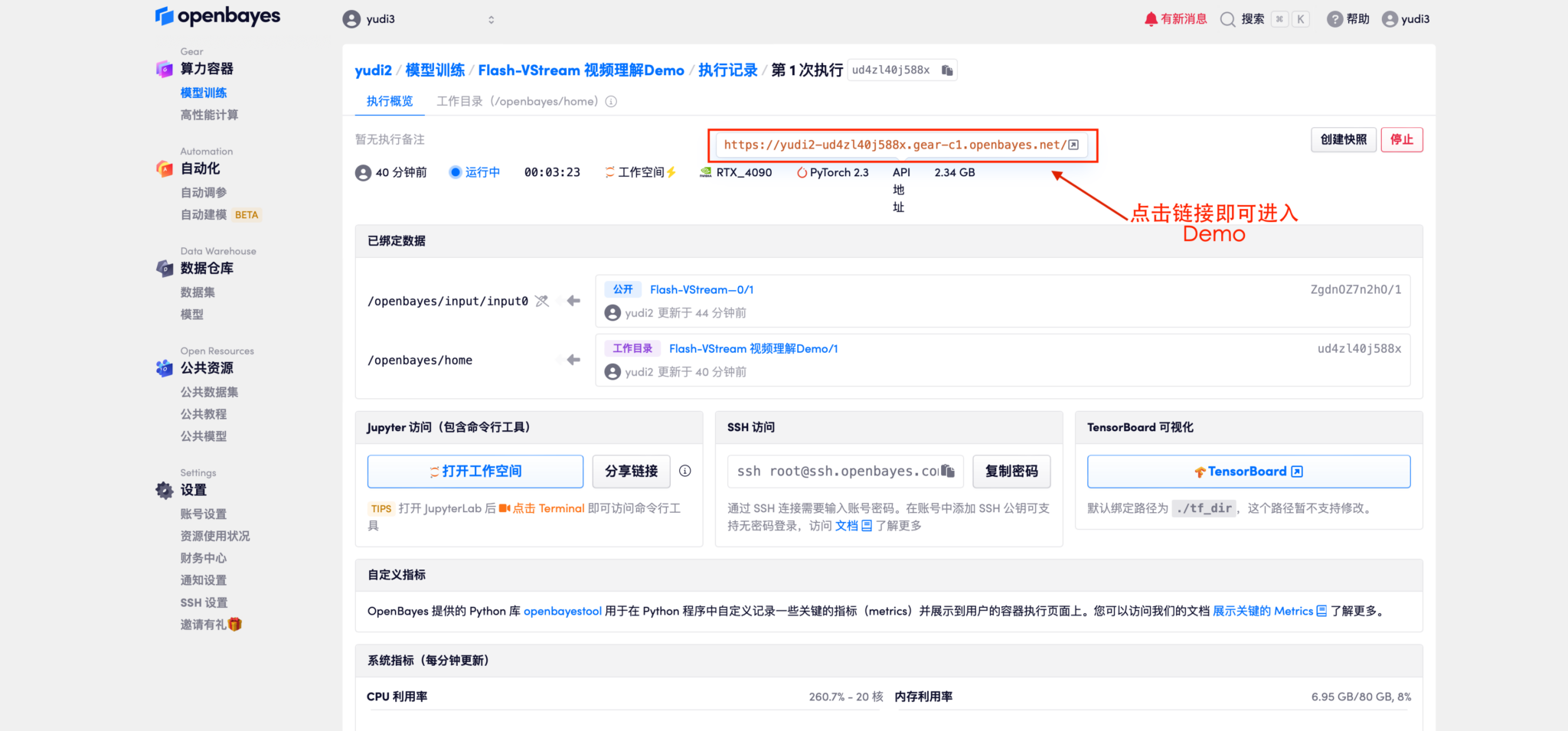Screen dimensions: 1568x731
Task: Open the workspace switcher dropdown next to yudi3
Action: coord(491,18)
